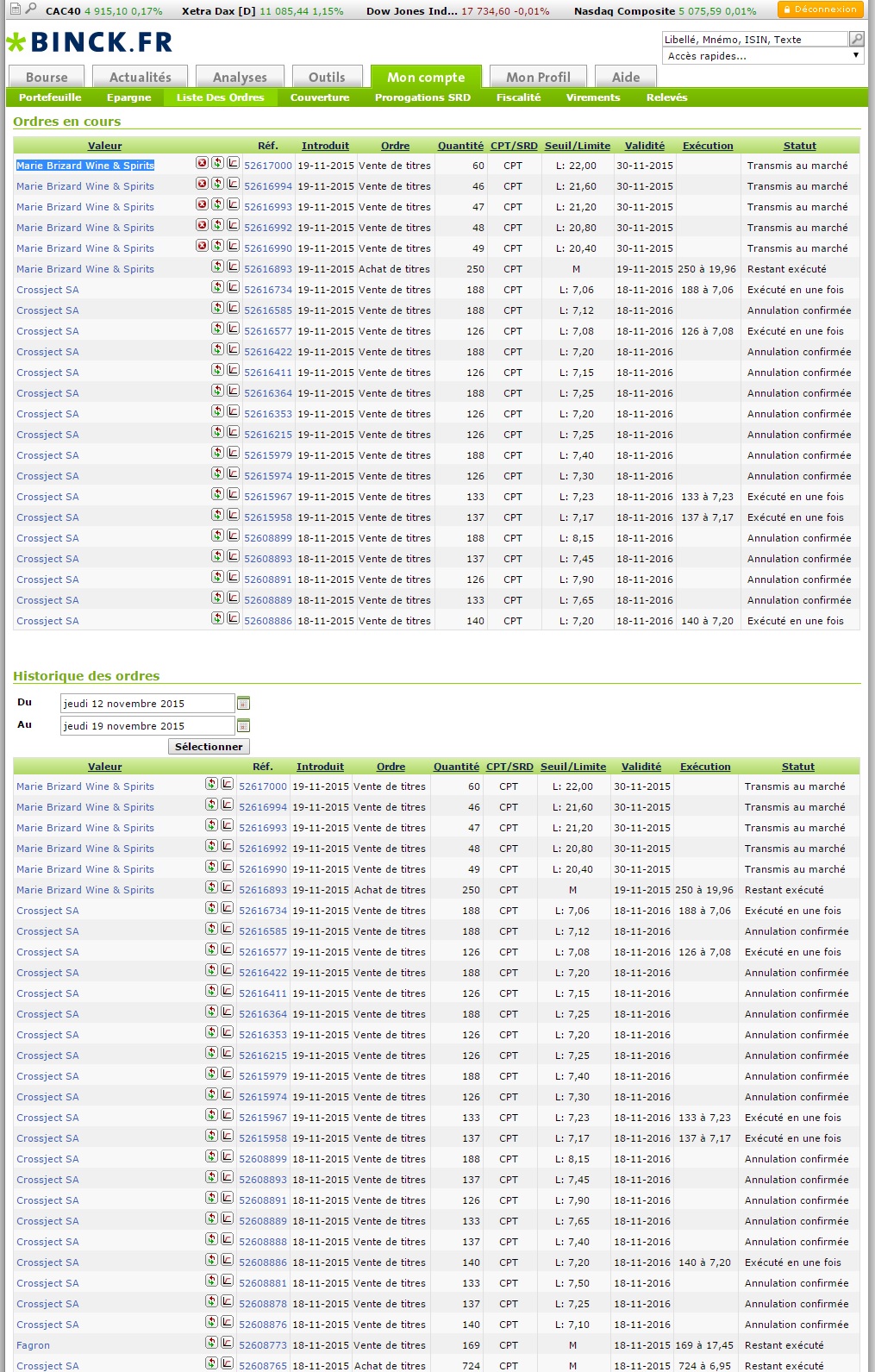Cancel order 52616993 in Ordres en cours
This screenshot has height=1372, width=875.
(202, 204)
